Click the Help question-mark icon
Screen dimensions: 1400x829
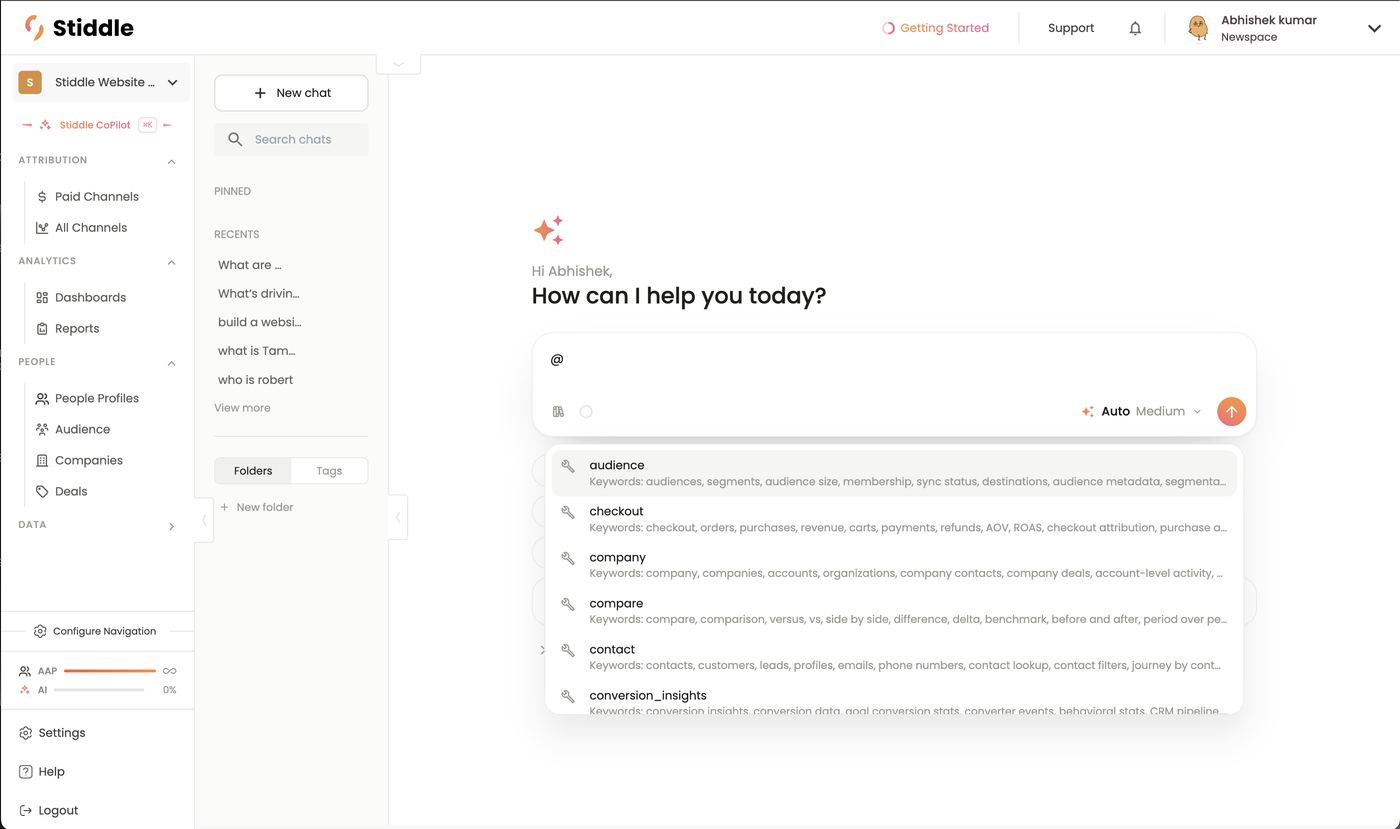coord(26,772)
